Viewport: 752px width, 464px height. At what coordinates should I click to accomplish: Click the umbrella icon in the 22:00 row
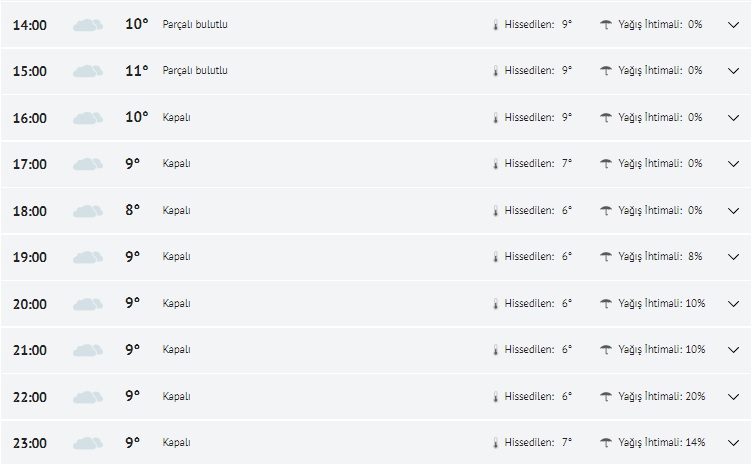pyautogui.click(x=606, y=396)
